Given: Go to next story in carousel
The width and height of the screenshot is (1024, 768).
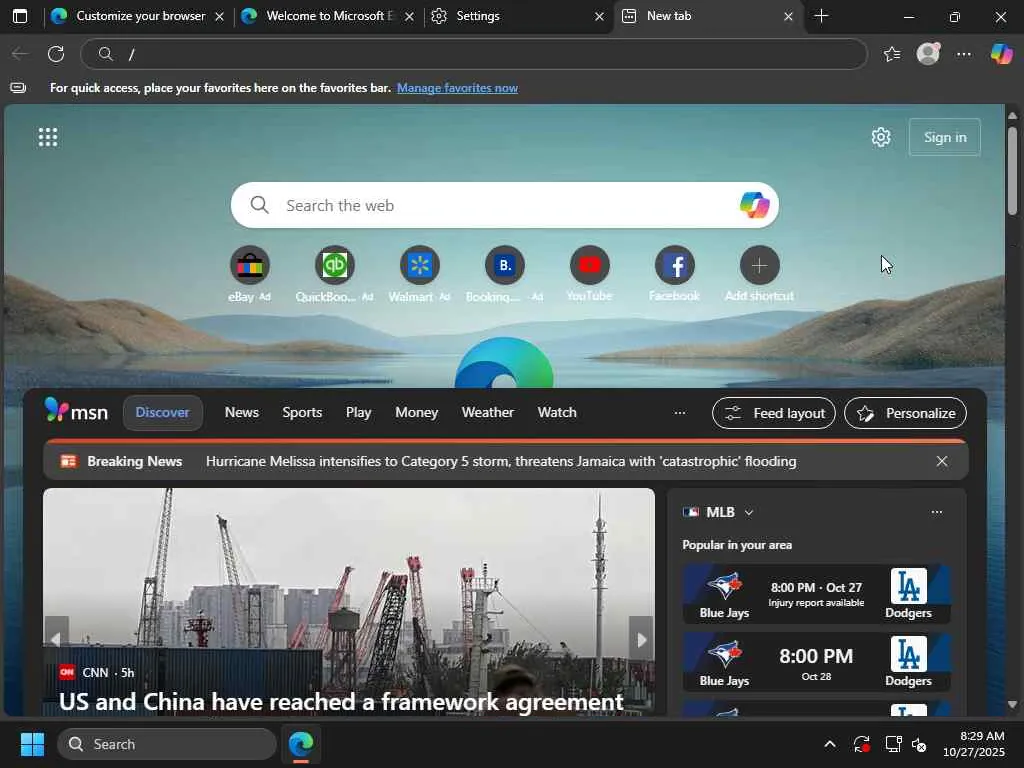Looking at the screenshot, I should [x=641, y=639].
